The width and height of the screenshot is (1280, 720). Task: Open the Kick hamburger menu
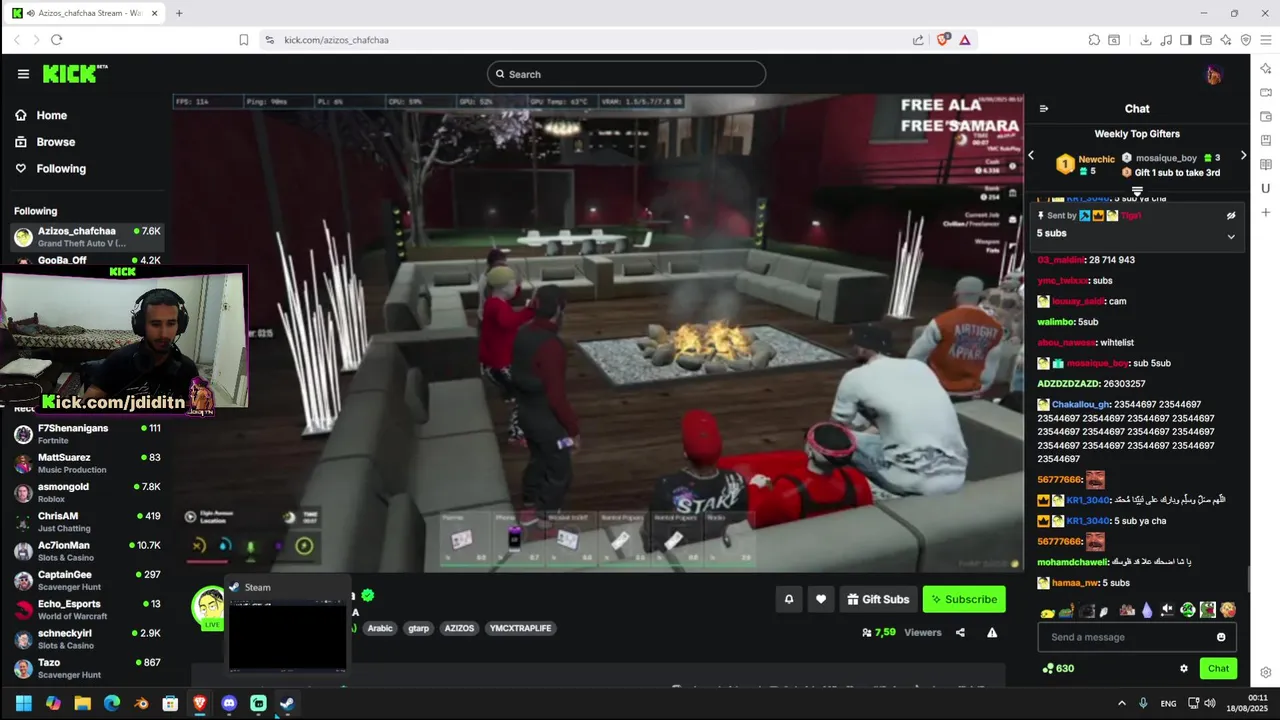(x=23, y=74)
